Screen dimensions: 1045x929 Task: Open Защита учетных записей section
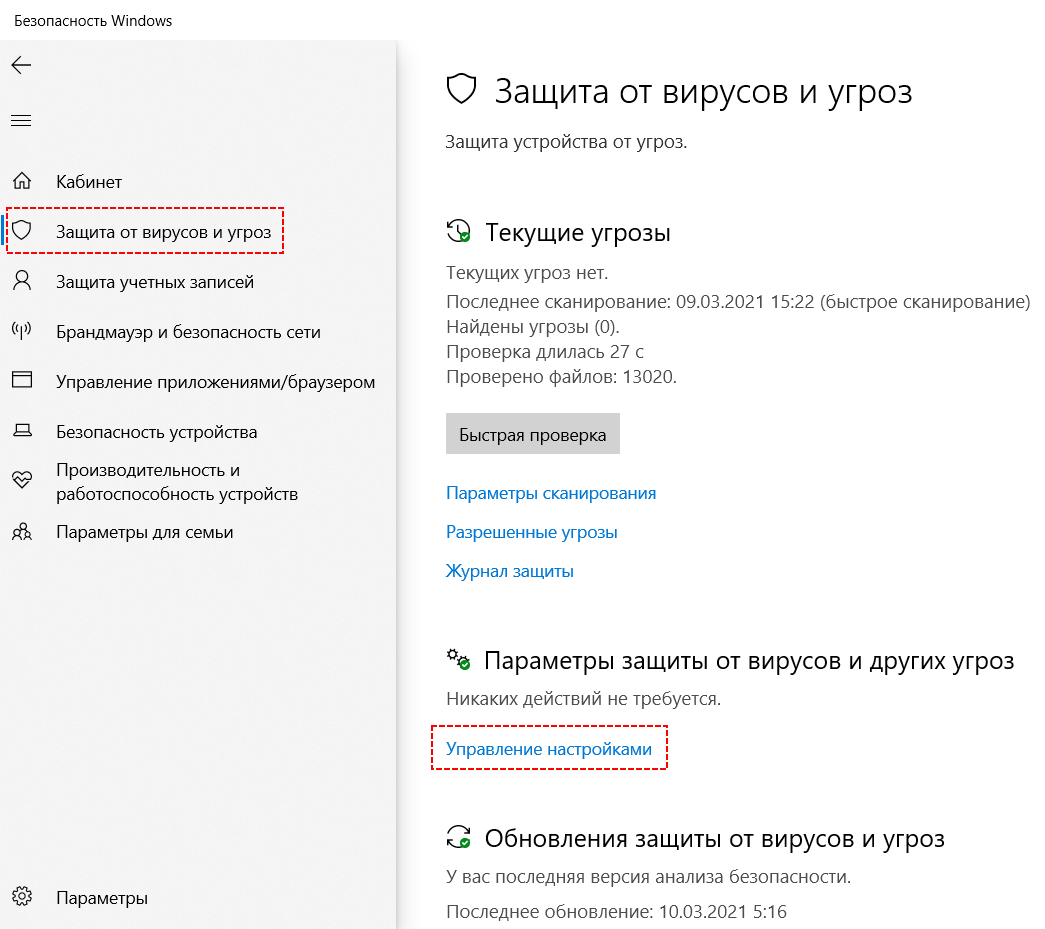(x=155, y=282)
